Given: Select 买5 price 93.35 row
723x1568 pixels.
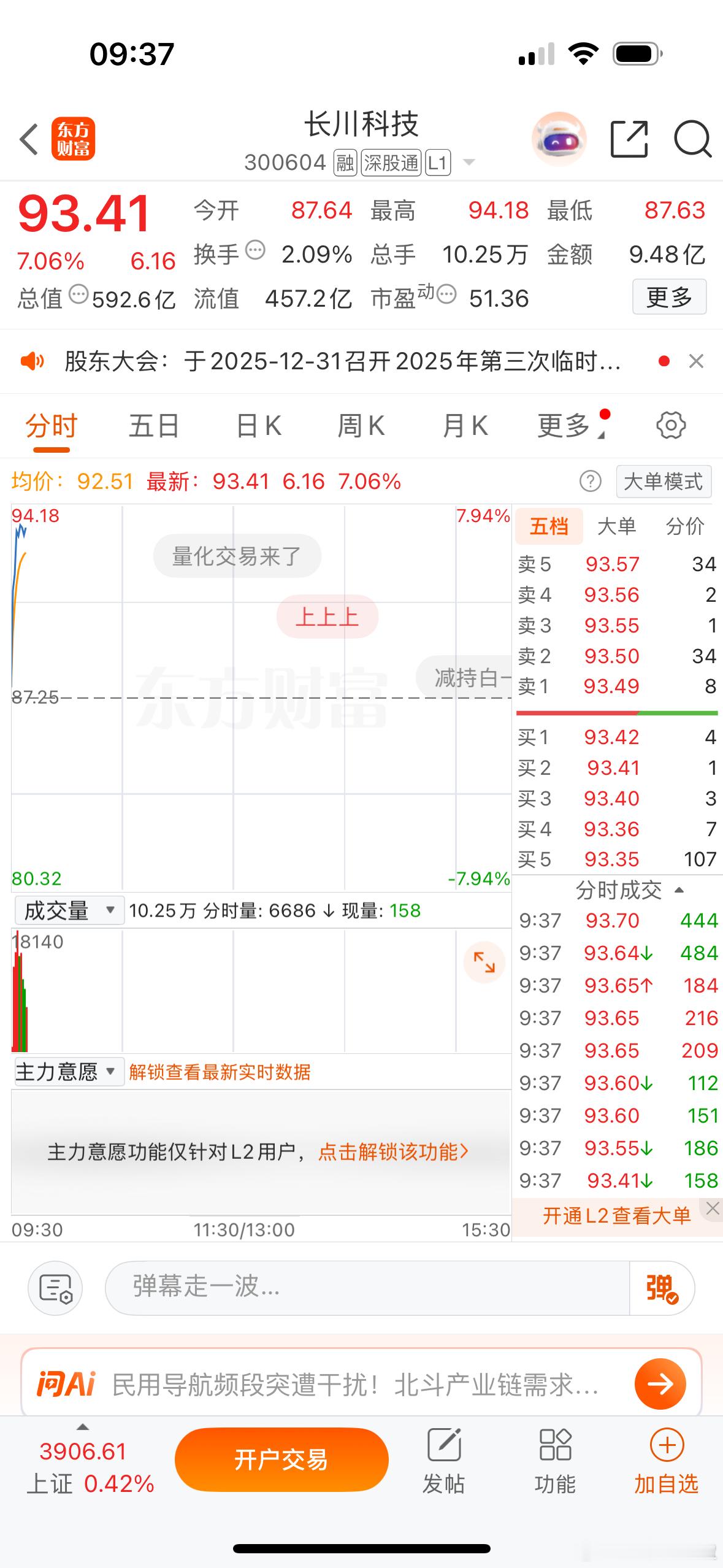Looking at the screenshot, I should (617, 859).
